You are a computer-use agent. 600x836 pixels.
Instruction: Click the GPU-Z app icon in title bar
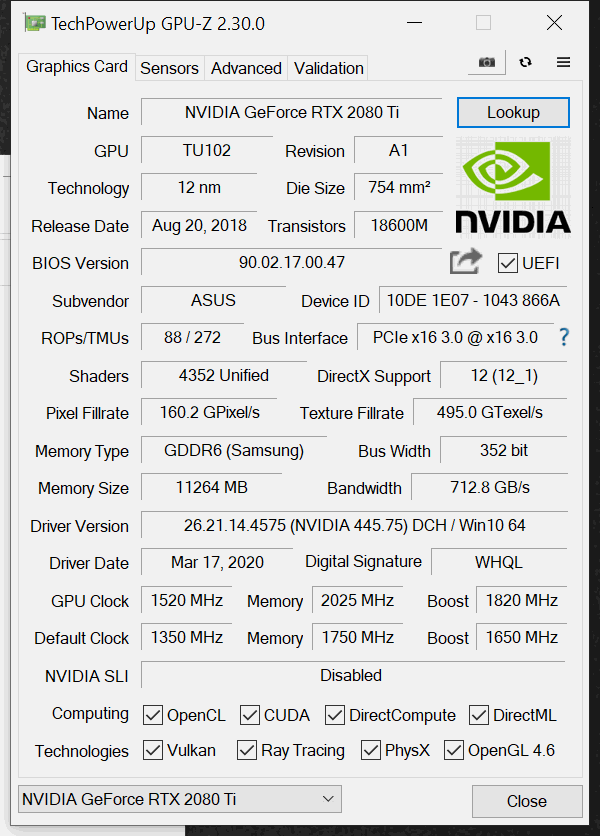tap(34, 23)
